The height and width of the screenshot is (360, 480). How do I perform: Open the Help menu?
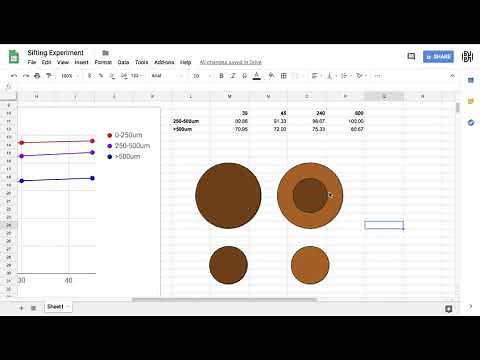186,62
